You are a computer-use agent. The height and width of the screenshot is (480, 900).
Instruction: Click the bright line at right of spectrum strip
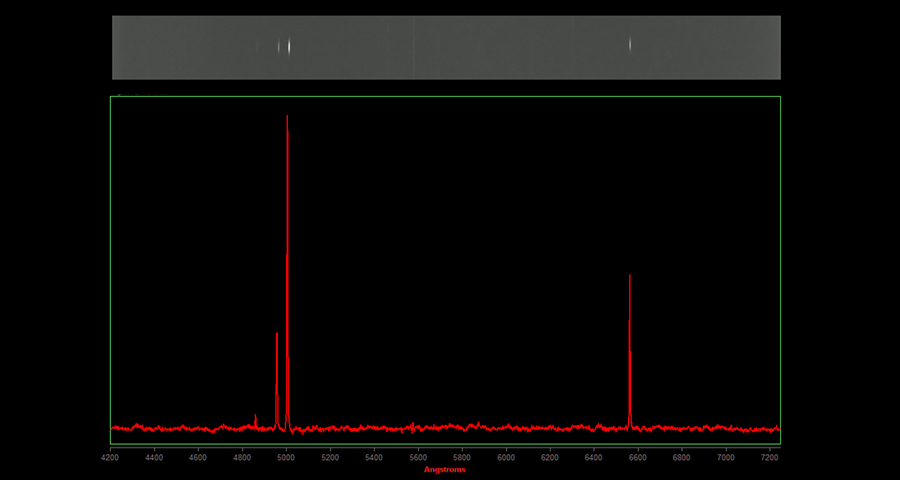630,44
